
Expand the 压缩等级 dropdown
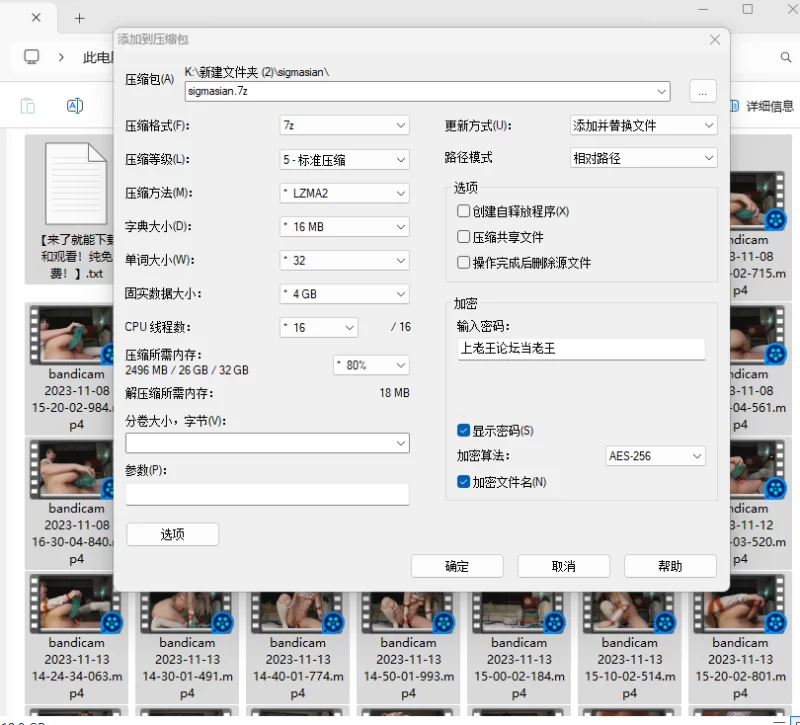click(x=344, y=160)
